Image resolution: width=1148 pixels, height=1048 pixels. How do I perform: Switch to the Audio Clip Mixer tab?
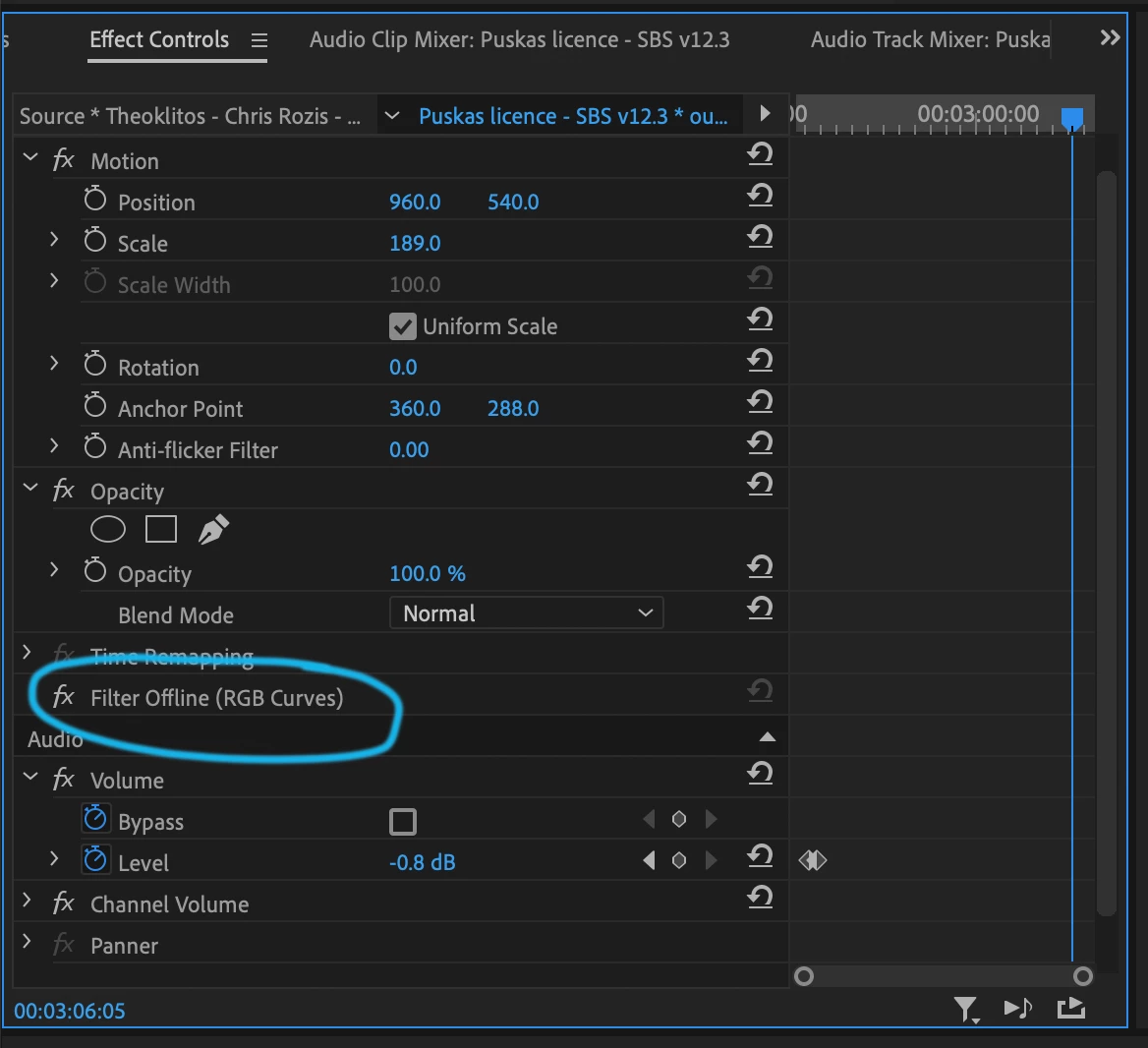519,39
